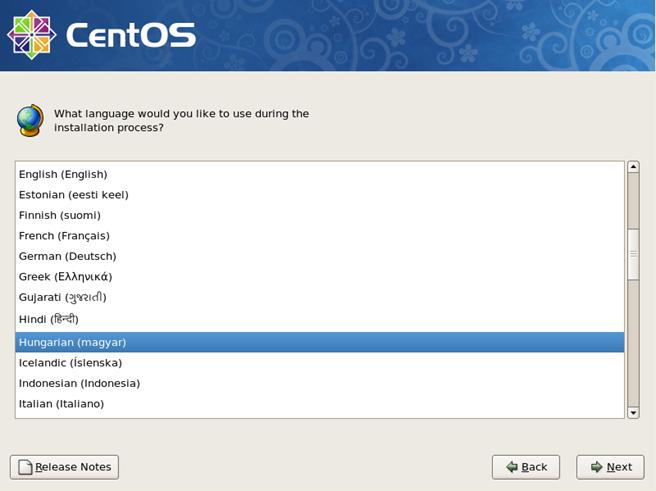
Task: Click the Release Notes document icon
Action: 24,467
